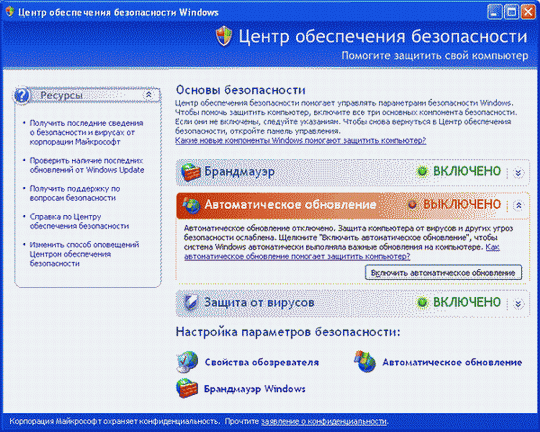Maximize the Security Center window

click(x=511, y=12)
